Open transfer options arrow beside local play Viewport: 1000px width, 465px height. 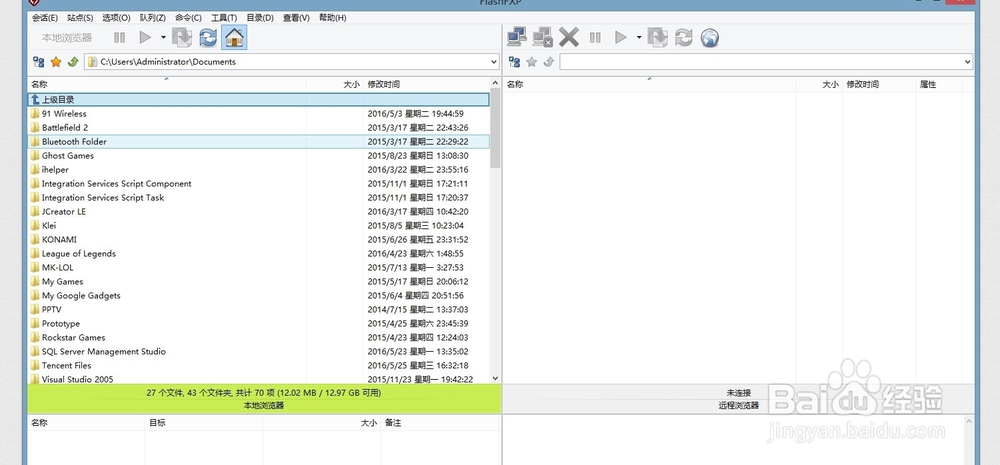163,38
